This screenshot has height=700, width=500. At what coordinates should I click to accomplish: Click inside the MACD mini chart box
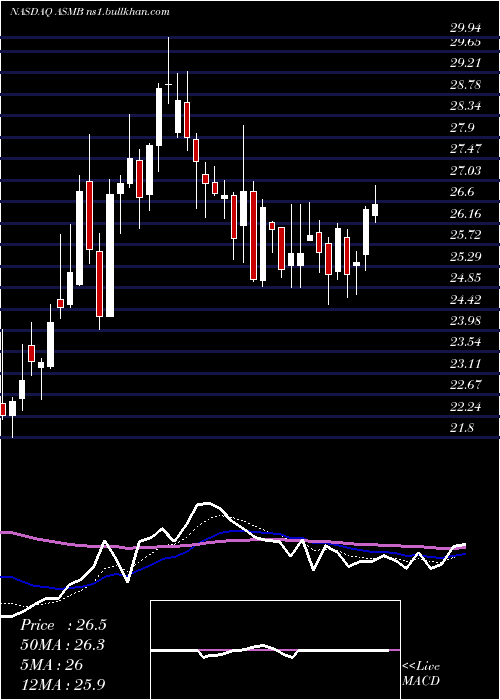[275, 650]
